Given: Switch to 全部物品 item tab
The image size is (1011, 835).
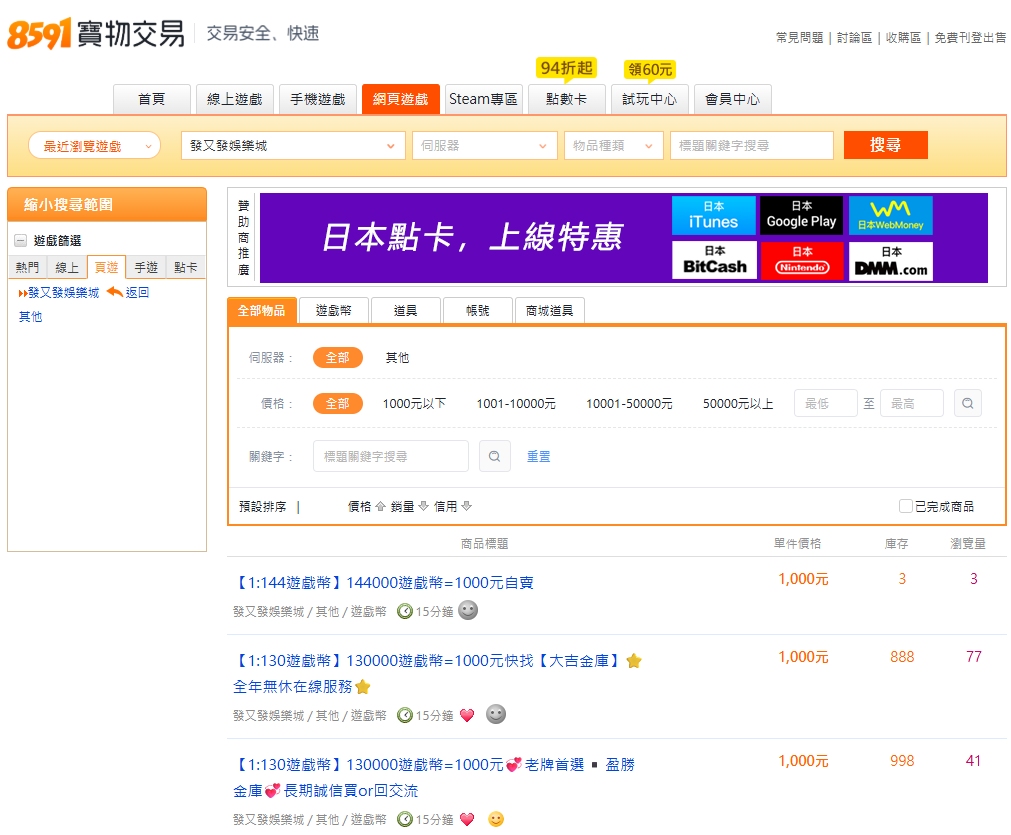Looking at the screenshot, I should point(262,310).
